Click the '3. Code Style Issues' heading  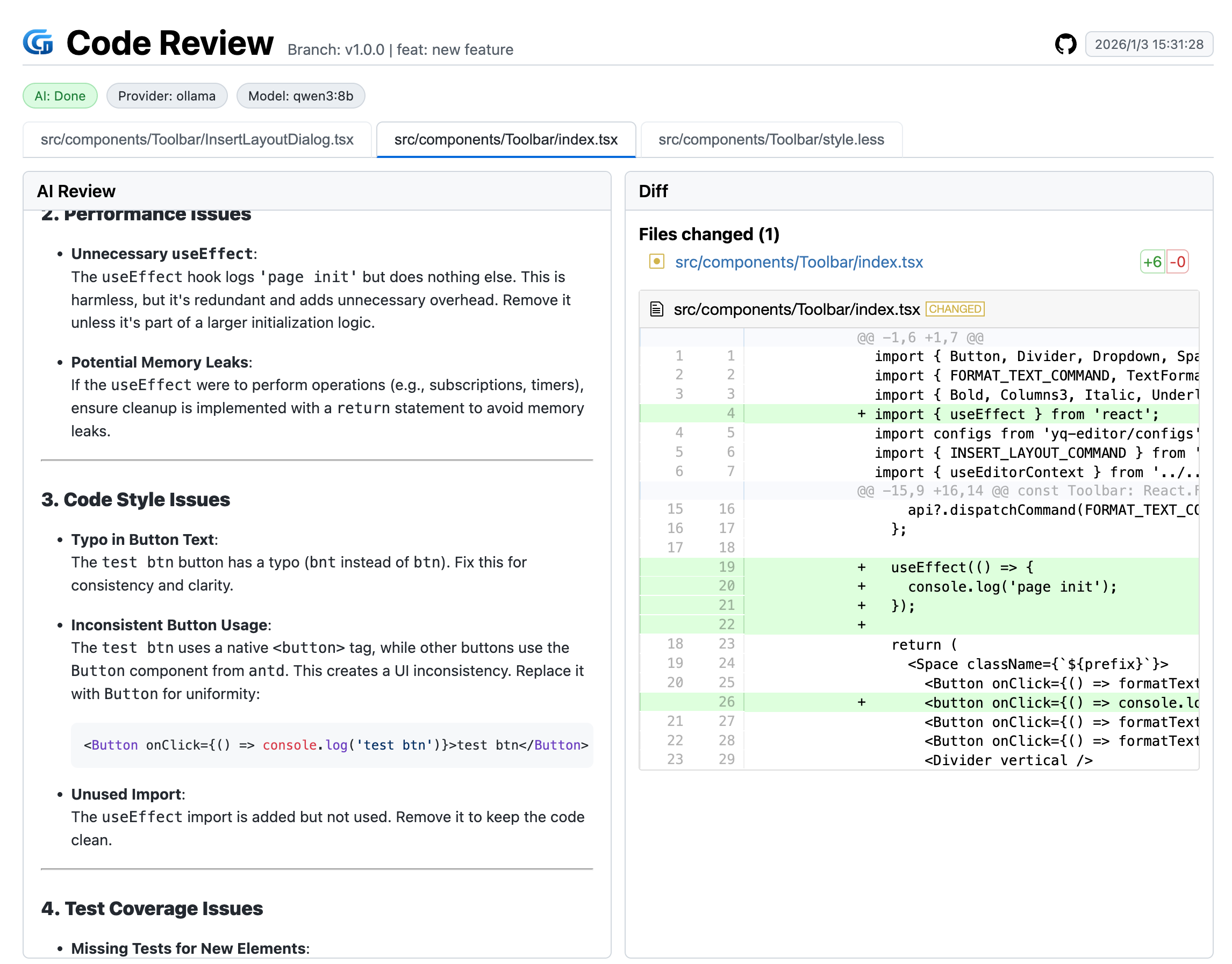(135, 500)
